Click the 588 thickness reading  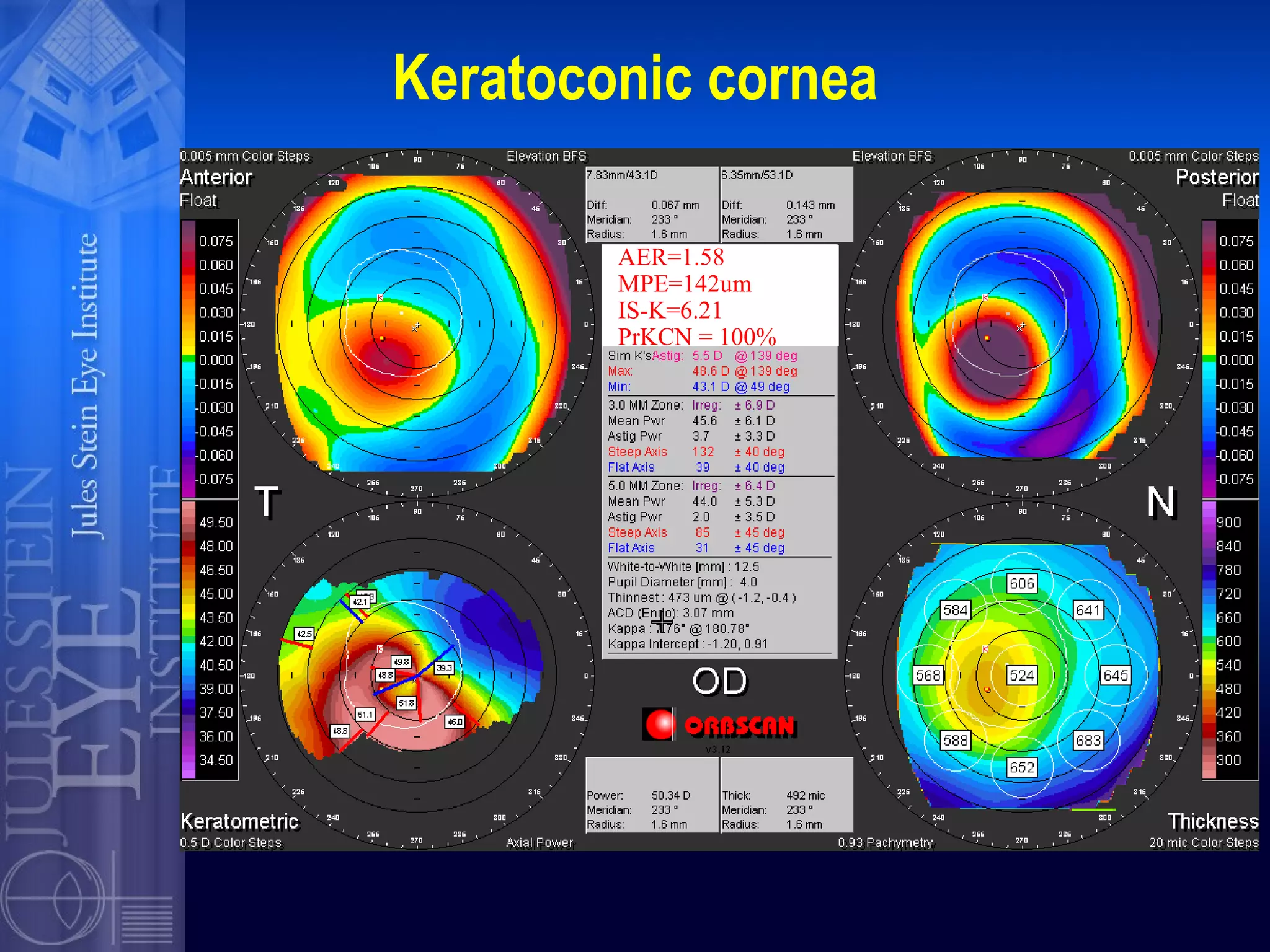(955, 741)
